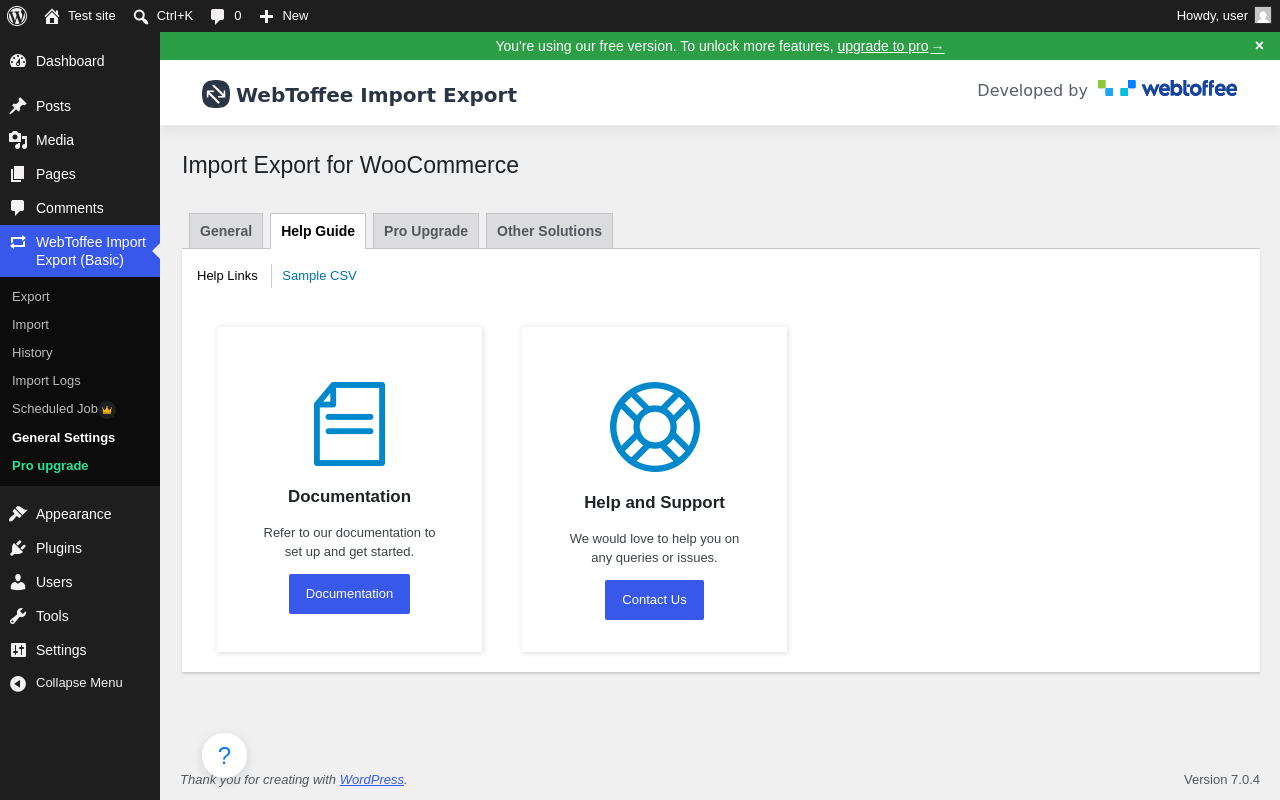The height and width of the screenshot is (800, 1280).
Task: Open the Settings menu label
Action: [x=61, y=650]
